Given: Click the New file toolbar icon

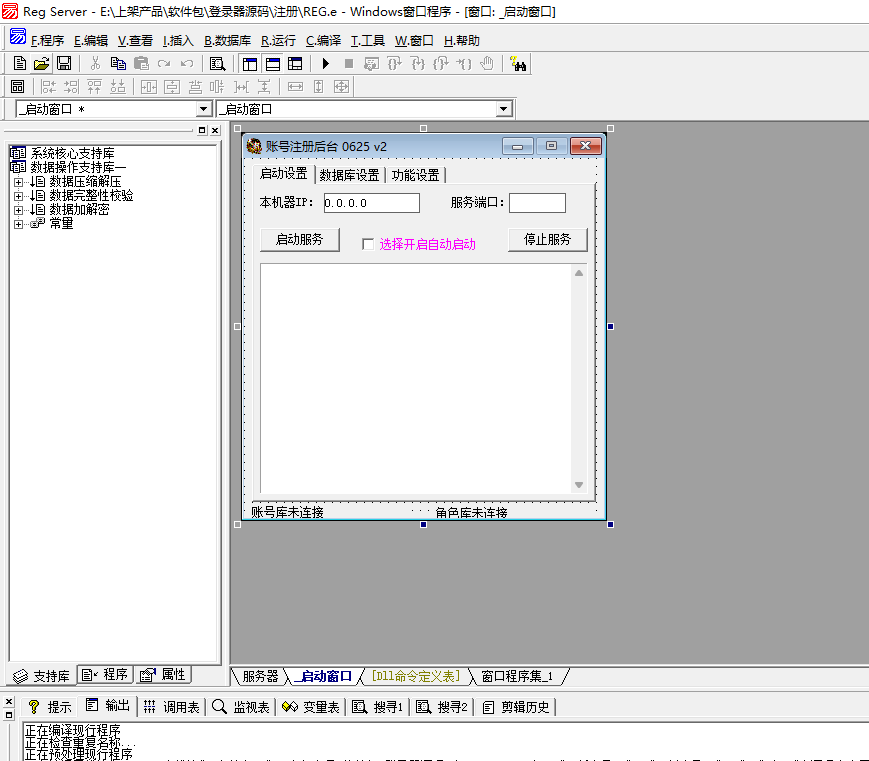Looking at the screenshot, I should tap(19, 64).
